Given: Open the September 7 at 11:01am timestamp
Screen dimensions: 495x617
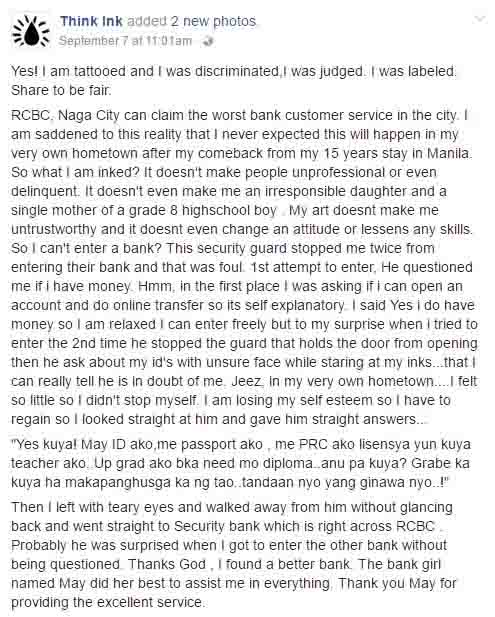Looking at the screenshot, I should (126, 41).
